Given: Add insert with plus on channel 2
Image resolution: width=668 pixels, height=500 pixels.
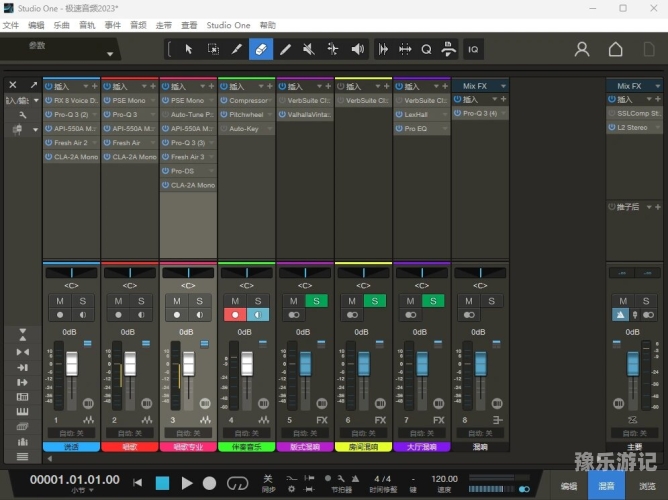Looking at the screenshot, I should pos(153,86).
